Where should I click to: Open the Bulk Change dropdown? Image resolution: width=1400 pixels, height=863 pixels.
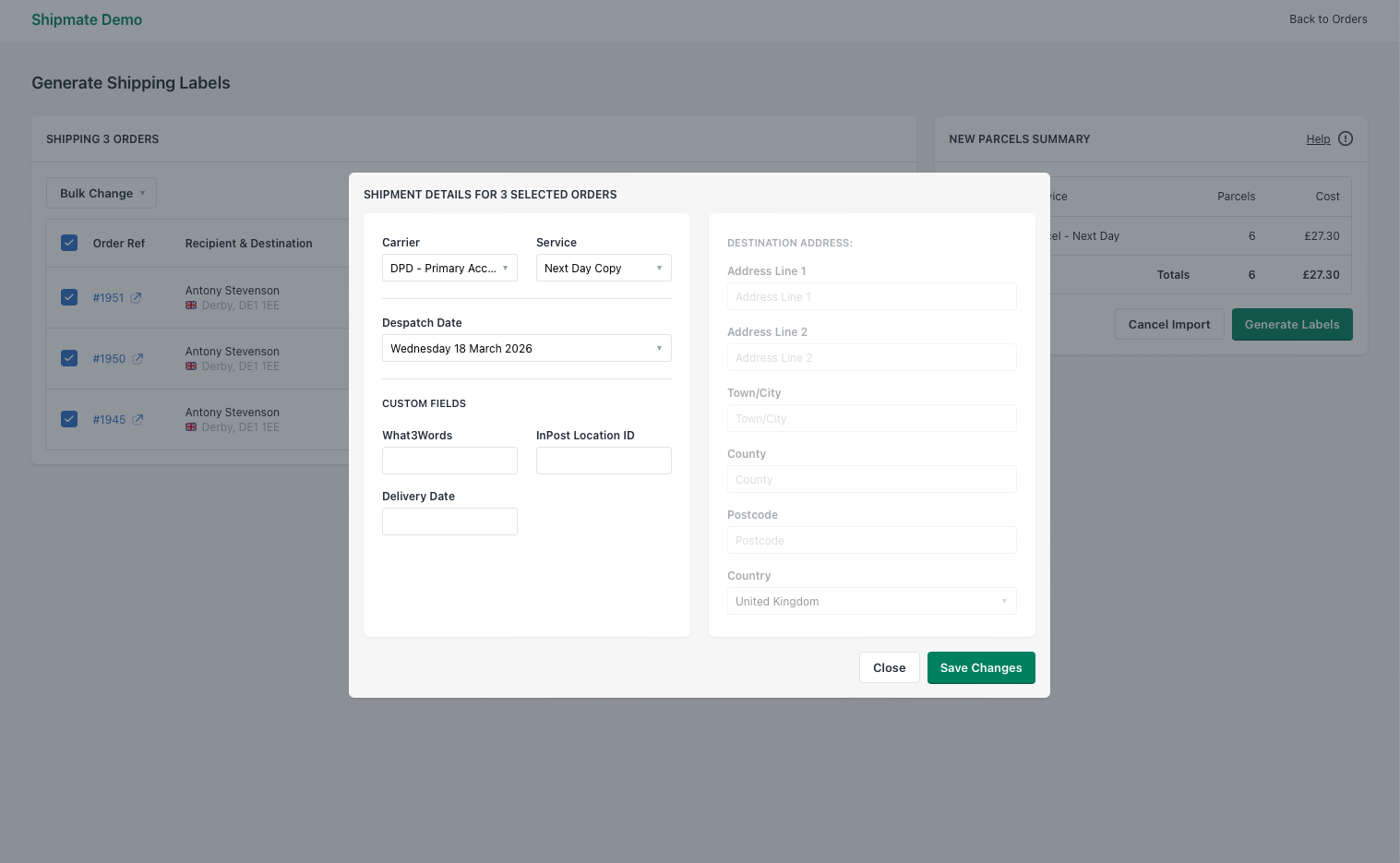[101, 193]
